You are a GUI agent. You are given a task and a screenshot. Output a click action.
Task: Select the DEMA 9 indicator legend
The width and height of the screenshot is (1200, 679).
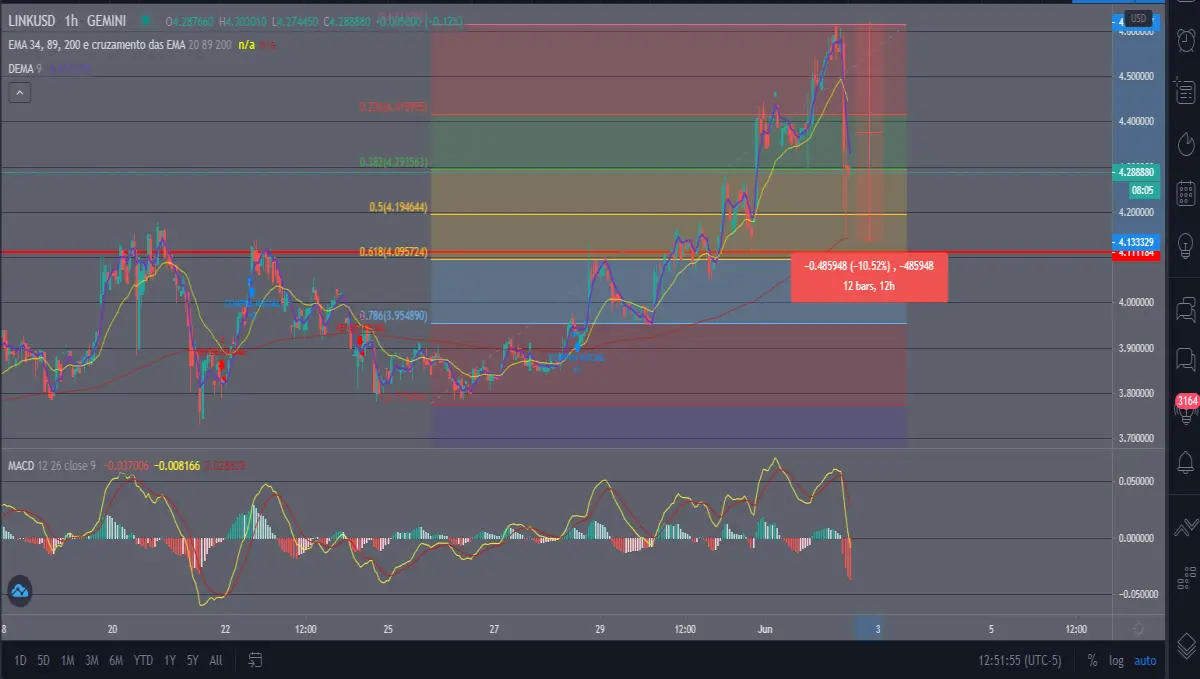tap(24, 69)
